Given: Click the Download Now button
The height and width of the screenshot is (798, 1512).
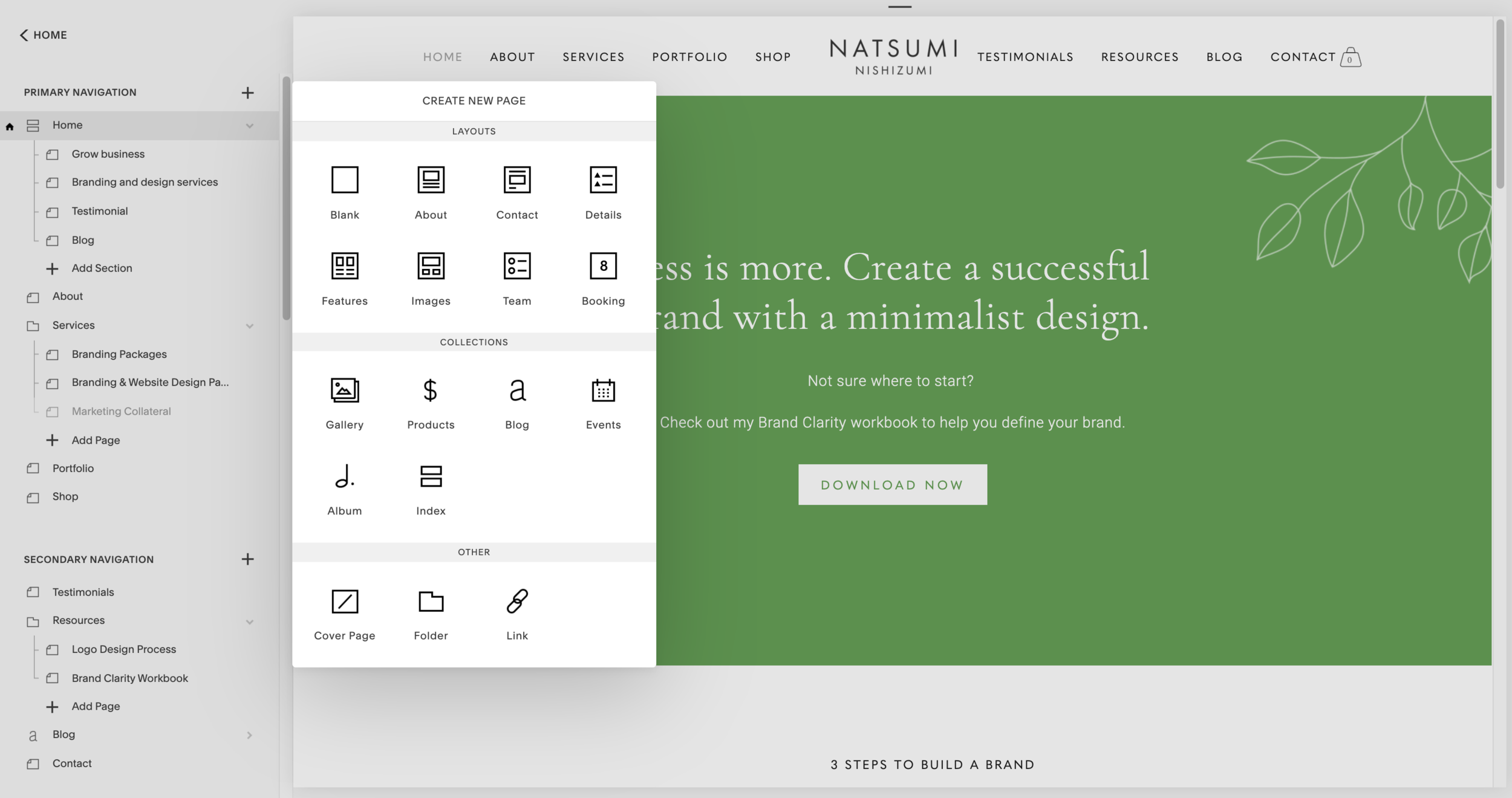Looking at the screenshot, I should (x=892, y=484).
